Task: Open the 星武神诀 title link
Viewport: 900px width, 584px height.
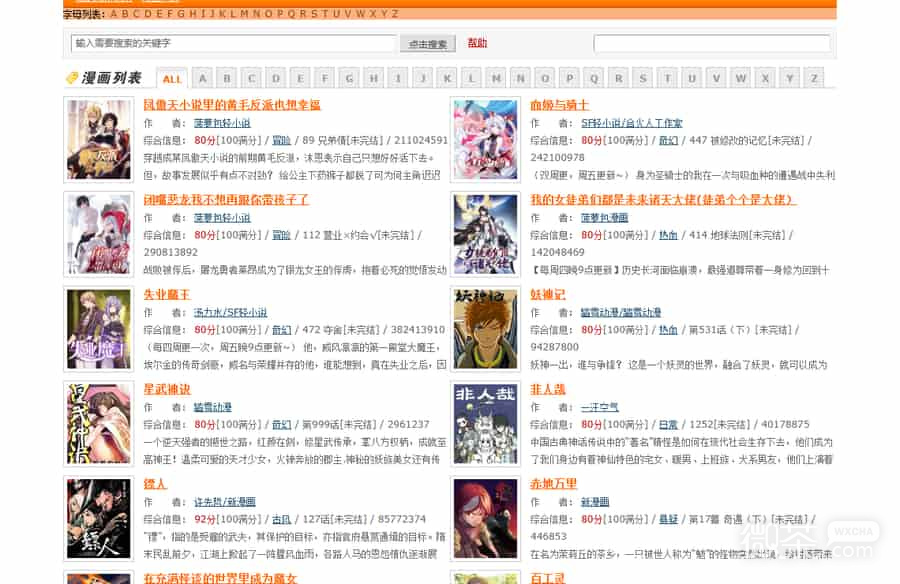Action: coord(166,389)
